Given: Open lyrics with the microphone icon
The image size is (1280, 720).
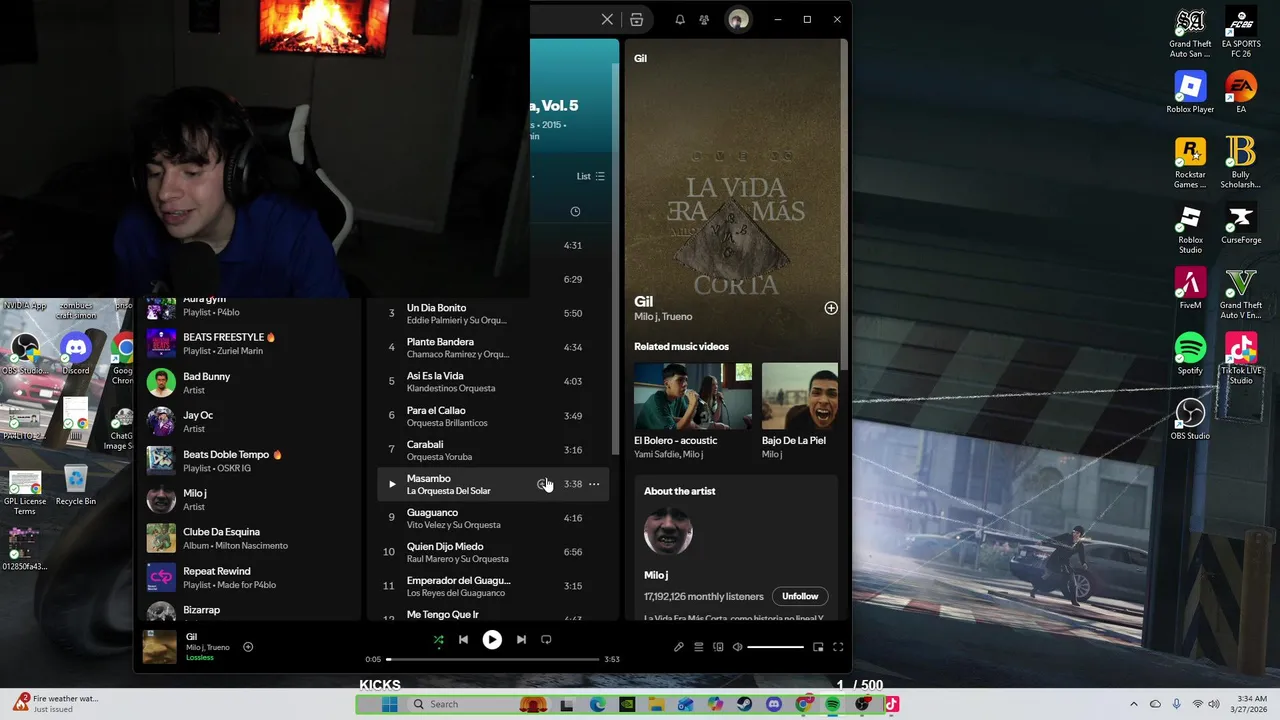Looking at the screenshot, I should 679,647.
